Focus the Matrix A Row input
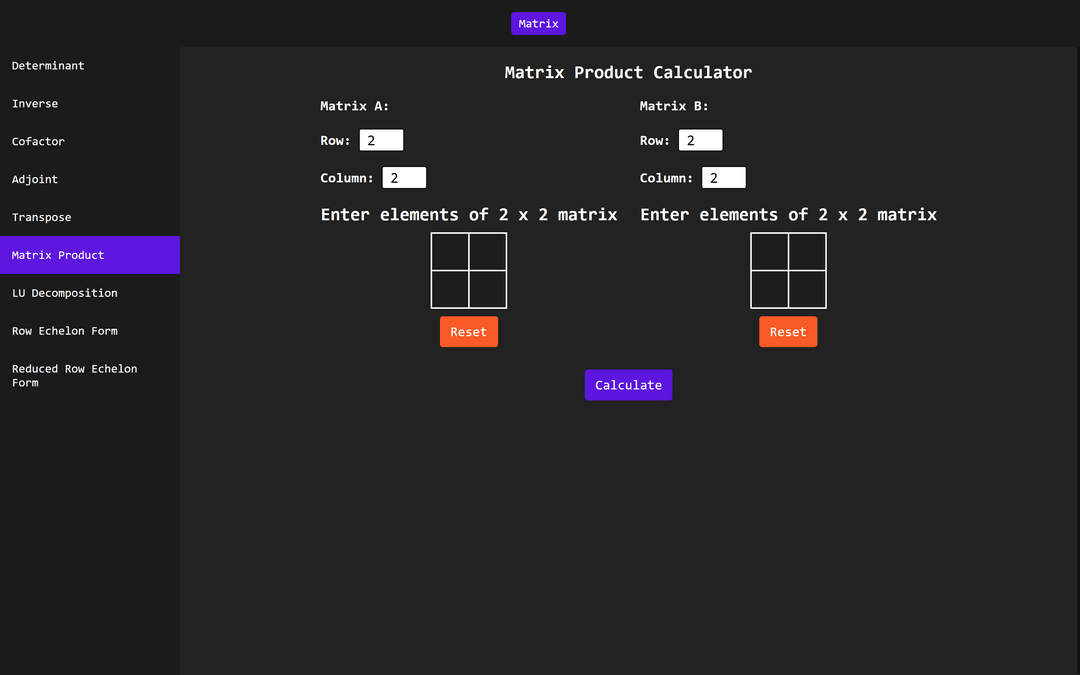Viewport: 1080px width, 675px height. coord(381,141)
